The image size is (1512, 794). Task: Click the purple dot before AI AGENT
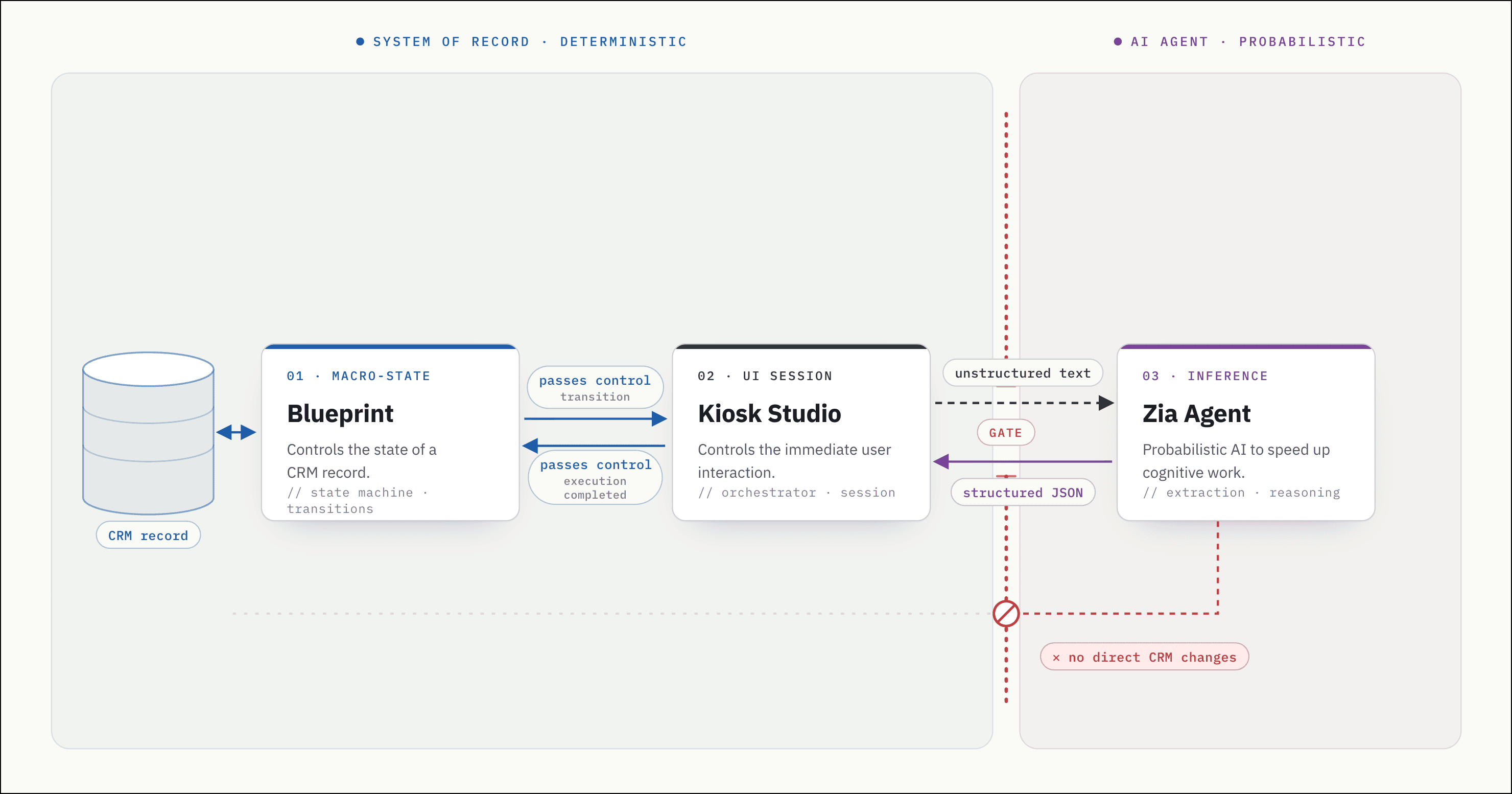click(1118, 42)
